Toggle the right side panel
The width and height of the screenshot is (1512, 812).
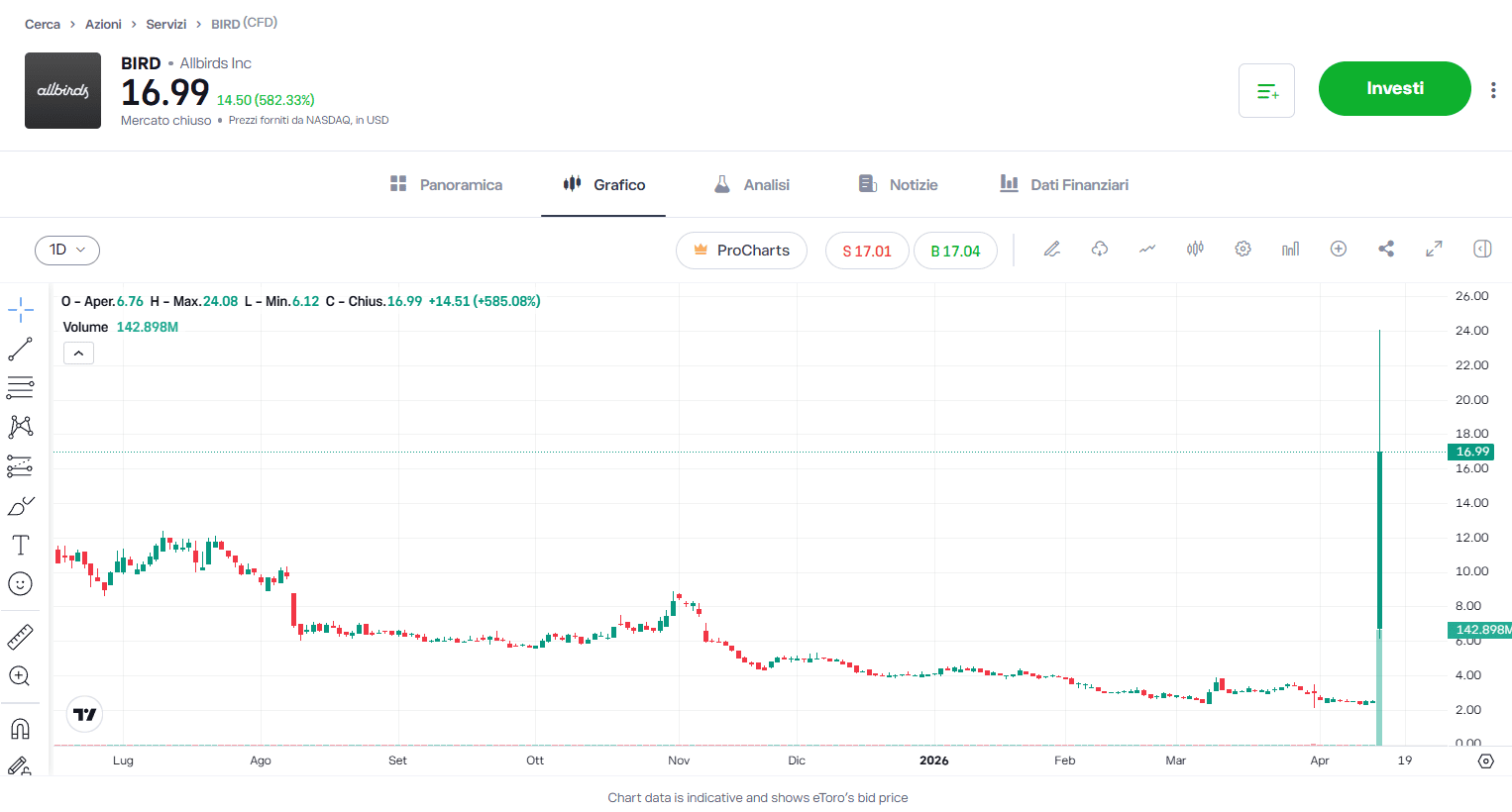pyautogui.click(x=1482, y=250)
